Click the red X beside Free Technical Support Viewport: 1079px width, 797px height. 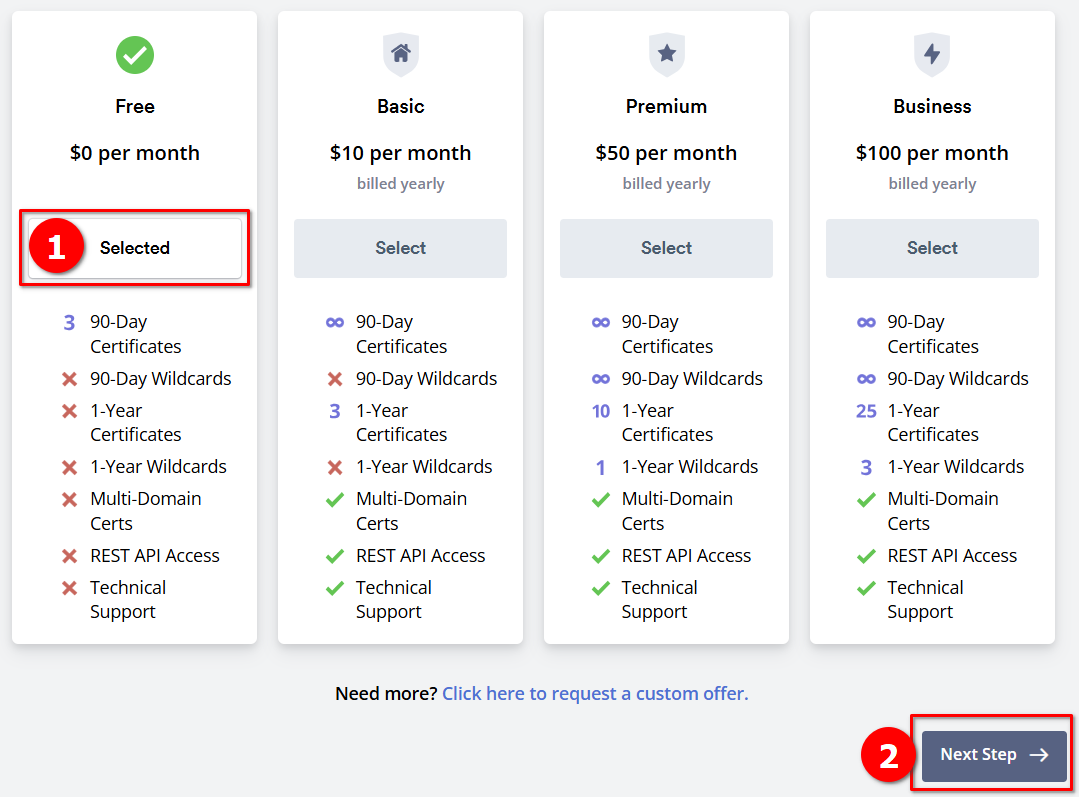point(70,588)
